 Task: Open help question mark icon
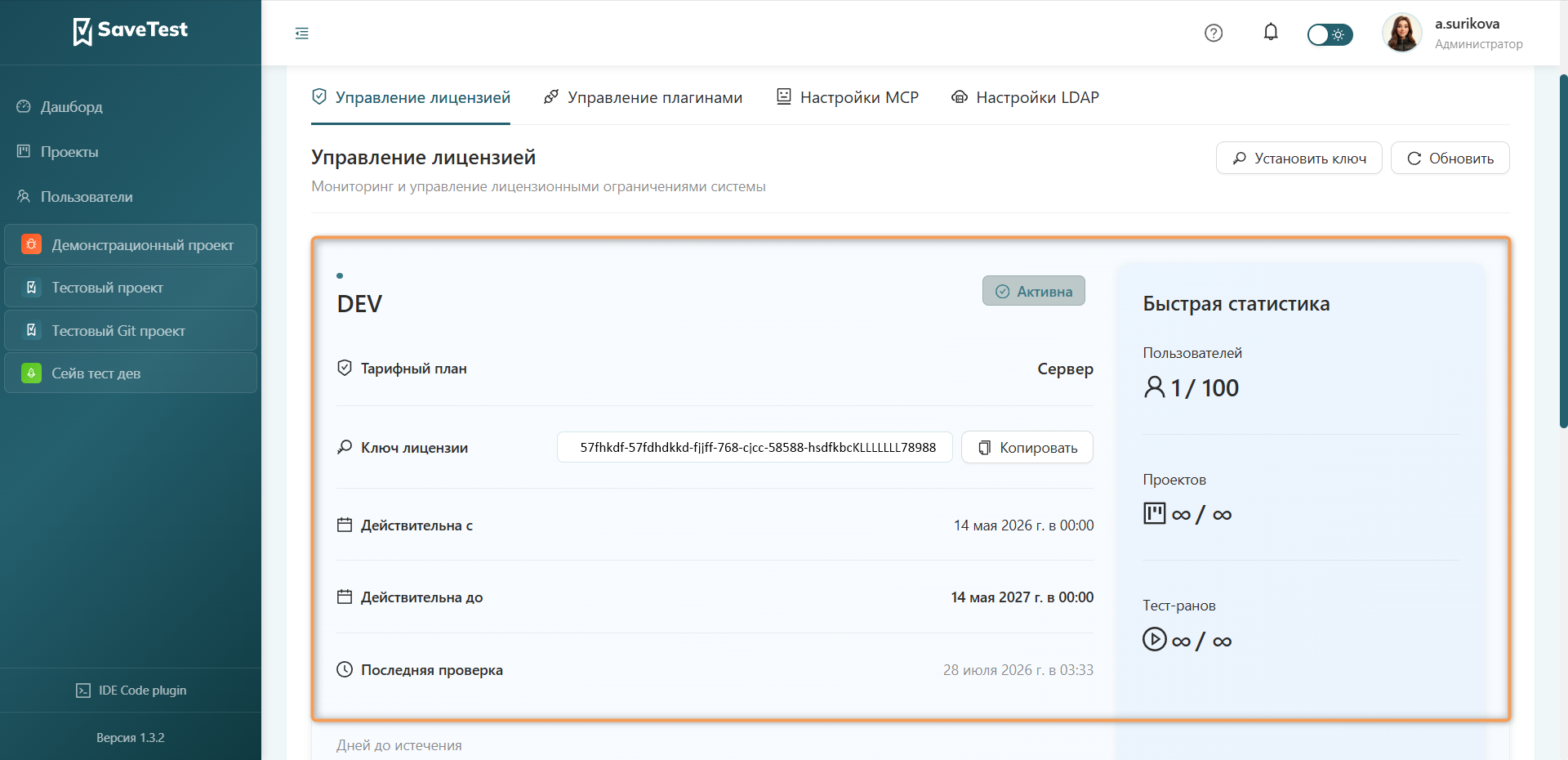(1214, 33)
